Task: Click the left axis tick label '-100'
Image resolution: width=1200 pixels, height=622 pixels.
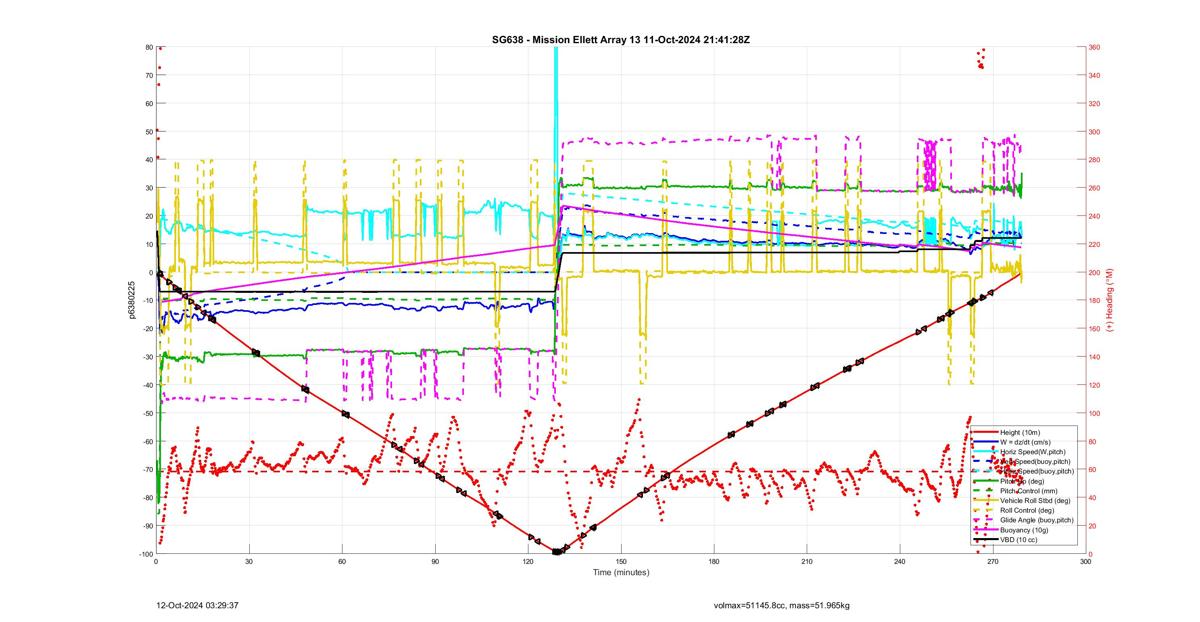Action: (x=144, y=554)
